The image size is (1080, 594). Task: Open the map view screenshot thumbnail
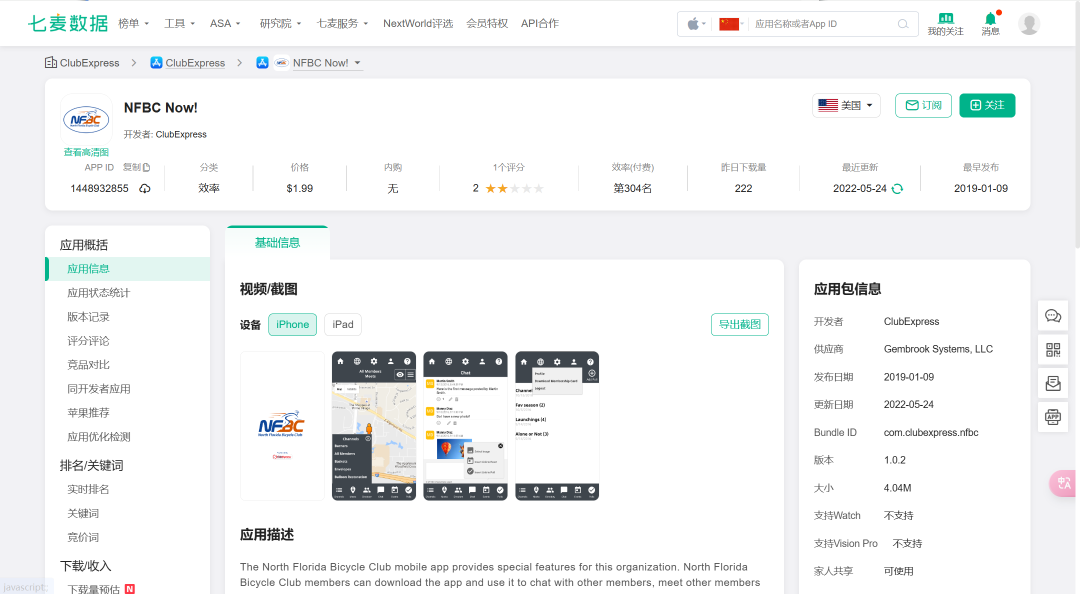click(x=374, y=426)
